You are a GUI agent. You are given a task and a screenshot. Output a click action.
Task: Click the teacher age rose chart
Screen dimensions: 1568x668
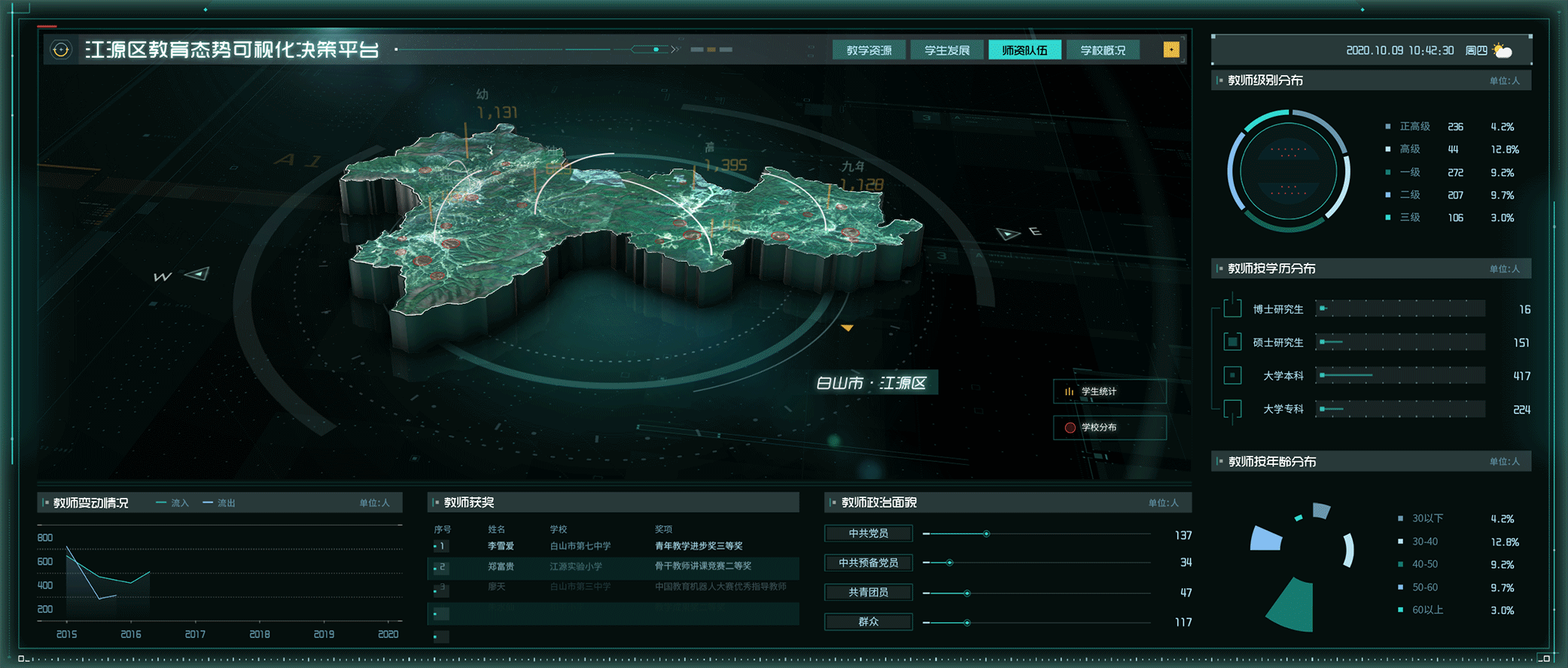tap(1301, 566)
